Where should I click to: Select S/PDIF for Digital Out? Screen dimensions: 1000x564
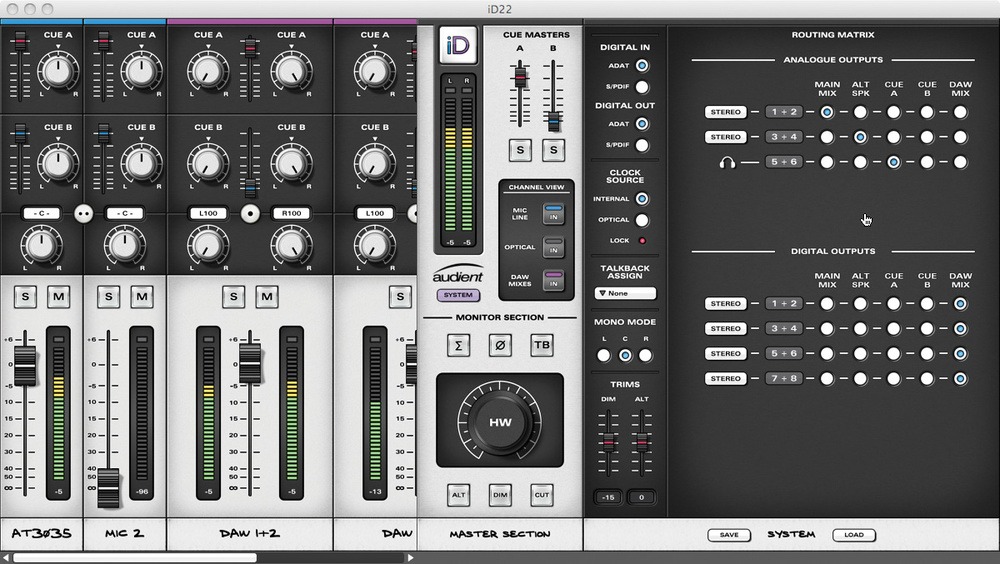tap(642, 145)
